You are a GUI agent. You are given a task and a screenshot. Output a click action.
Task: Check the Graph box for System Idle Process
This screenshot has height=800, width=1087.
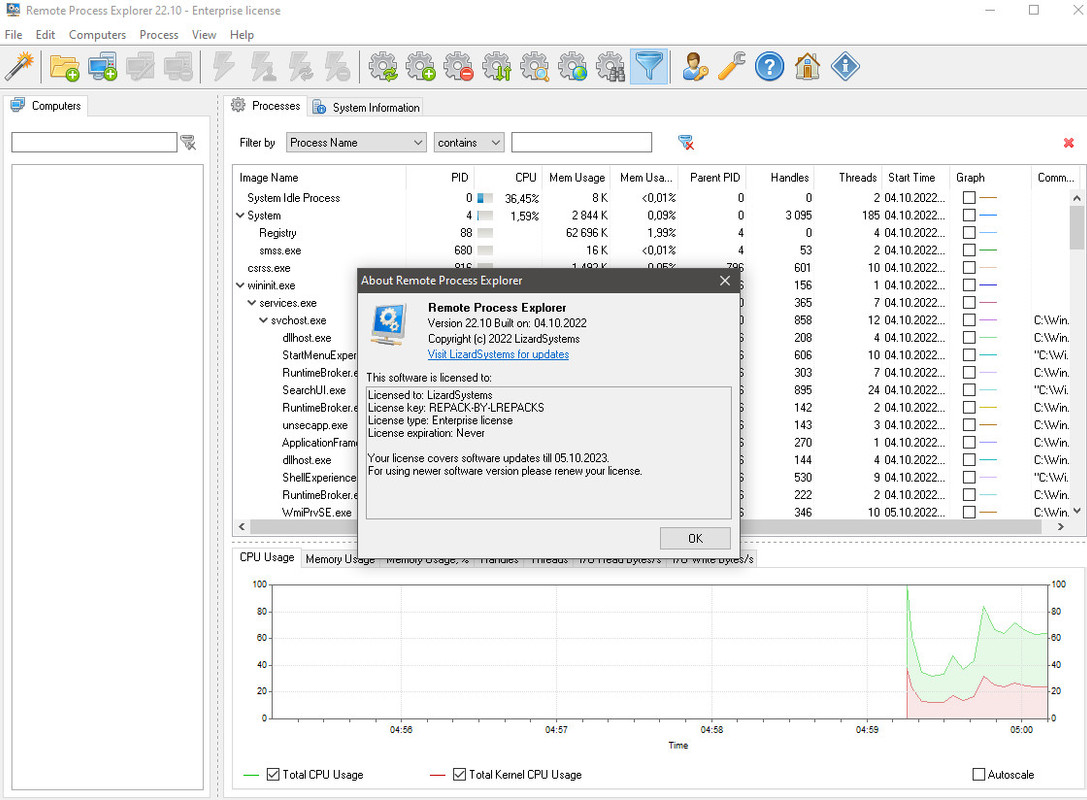969,198
